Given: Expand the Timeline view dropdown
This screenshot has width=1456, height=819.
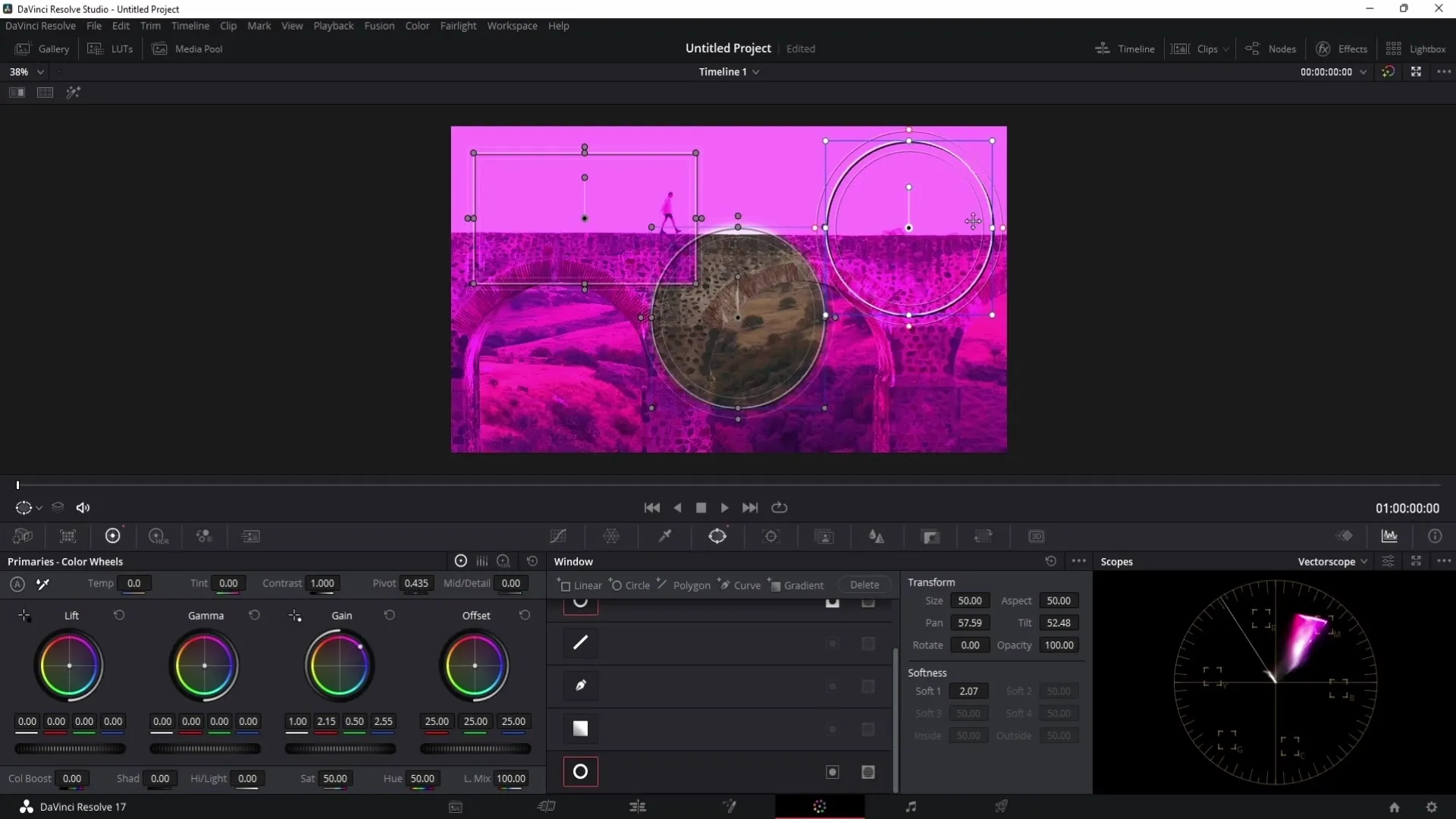Looking at the screenshot, I should pyautogui.click(x=757, y=71).
